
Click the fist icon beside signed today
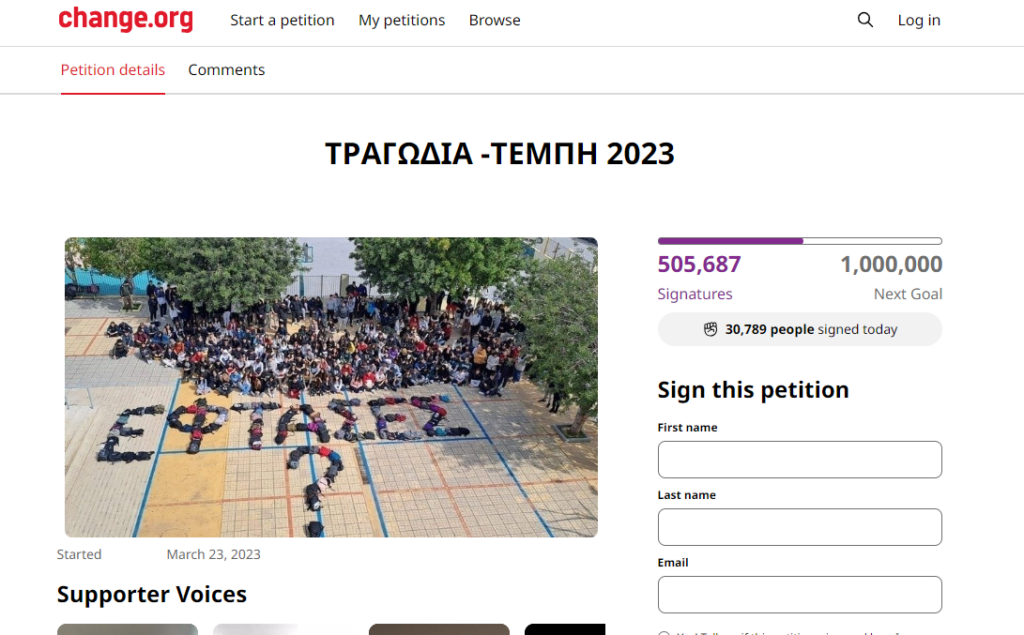711,329
